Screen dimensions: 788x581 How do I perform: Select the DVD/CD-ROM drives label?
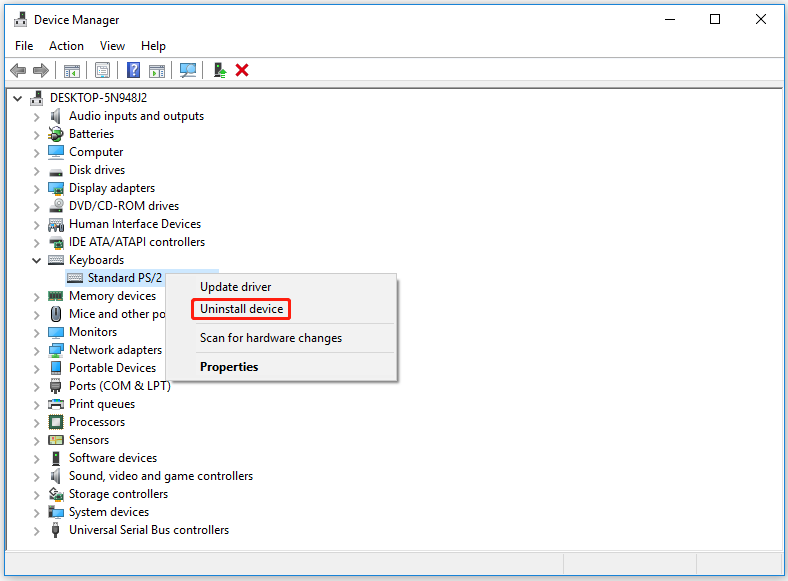[124, 206]
